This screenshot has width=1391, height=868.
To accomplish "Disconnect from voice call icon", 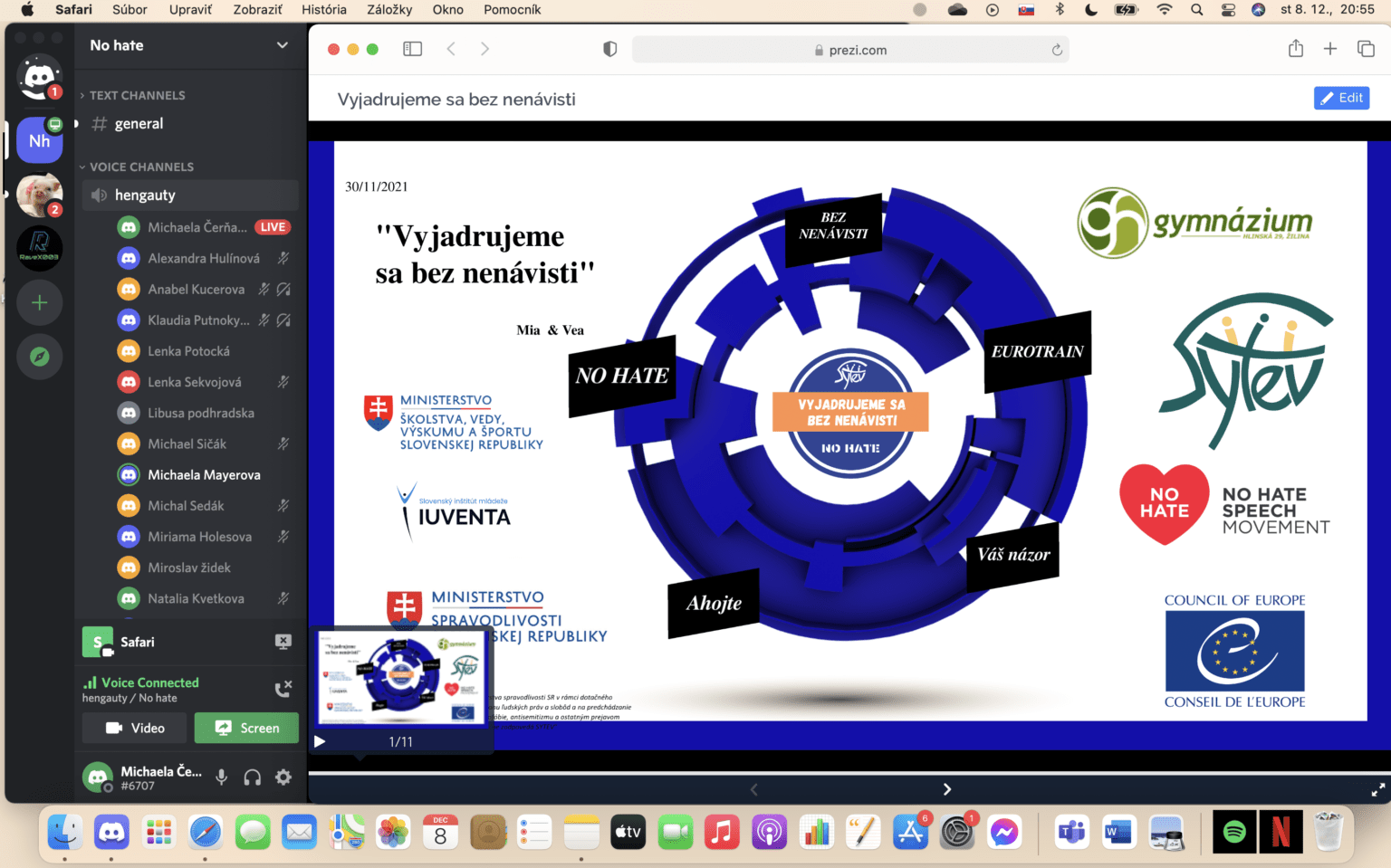I will point(283,689).
